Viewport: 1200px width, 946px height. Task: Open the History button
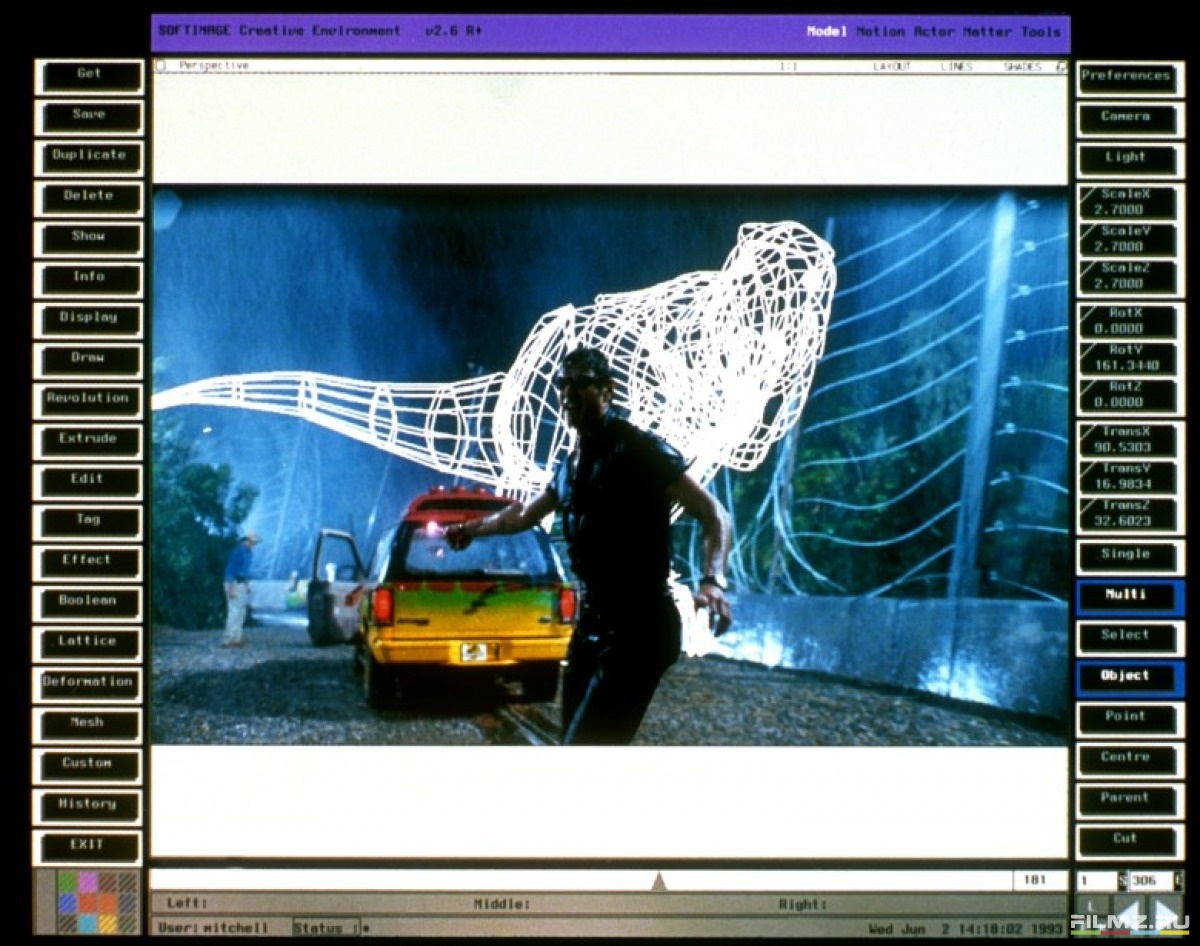tap(89, 806)
